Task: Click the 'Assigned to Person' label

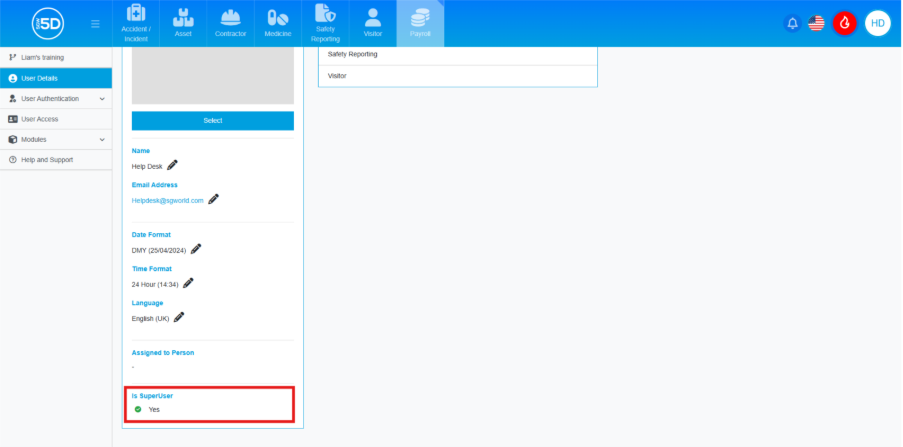Action: 163,353
